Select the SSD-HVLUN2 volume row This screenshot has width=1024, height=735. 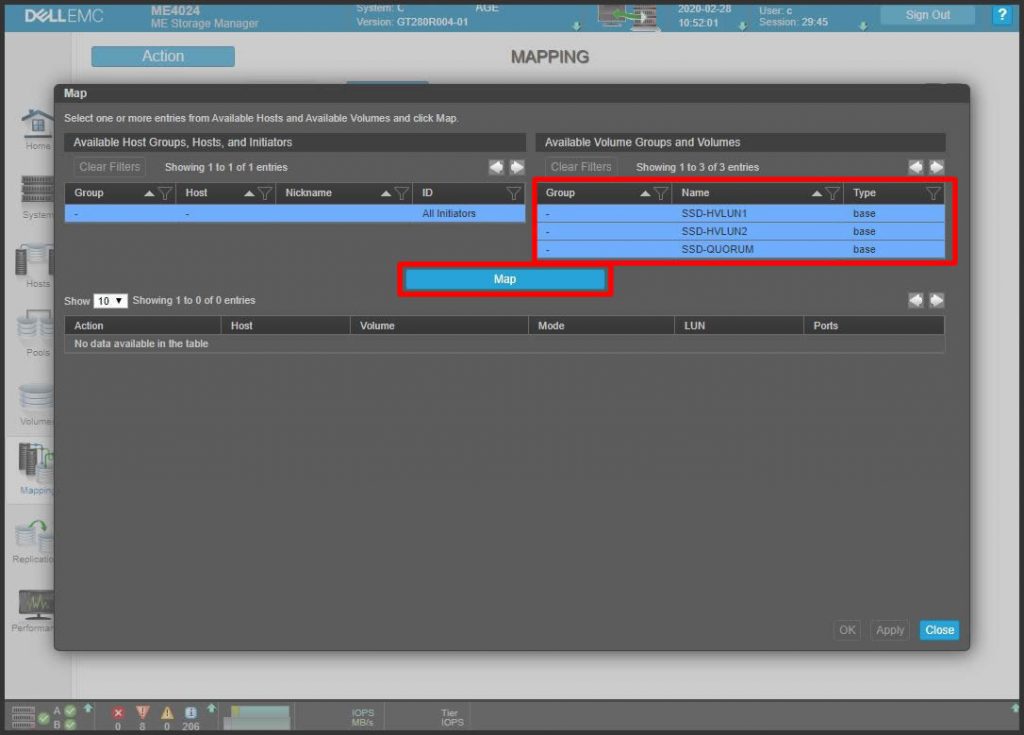(741, 231)
